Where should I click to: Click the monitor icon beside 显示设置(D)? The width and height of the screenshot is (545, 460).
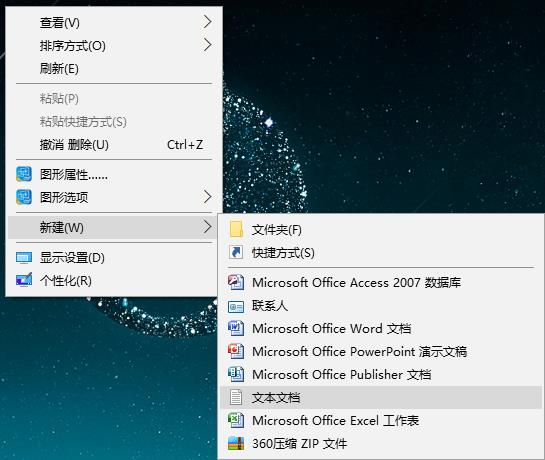24,258
